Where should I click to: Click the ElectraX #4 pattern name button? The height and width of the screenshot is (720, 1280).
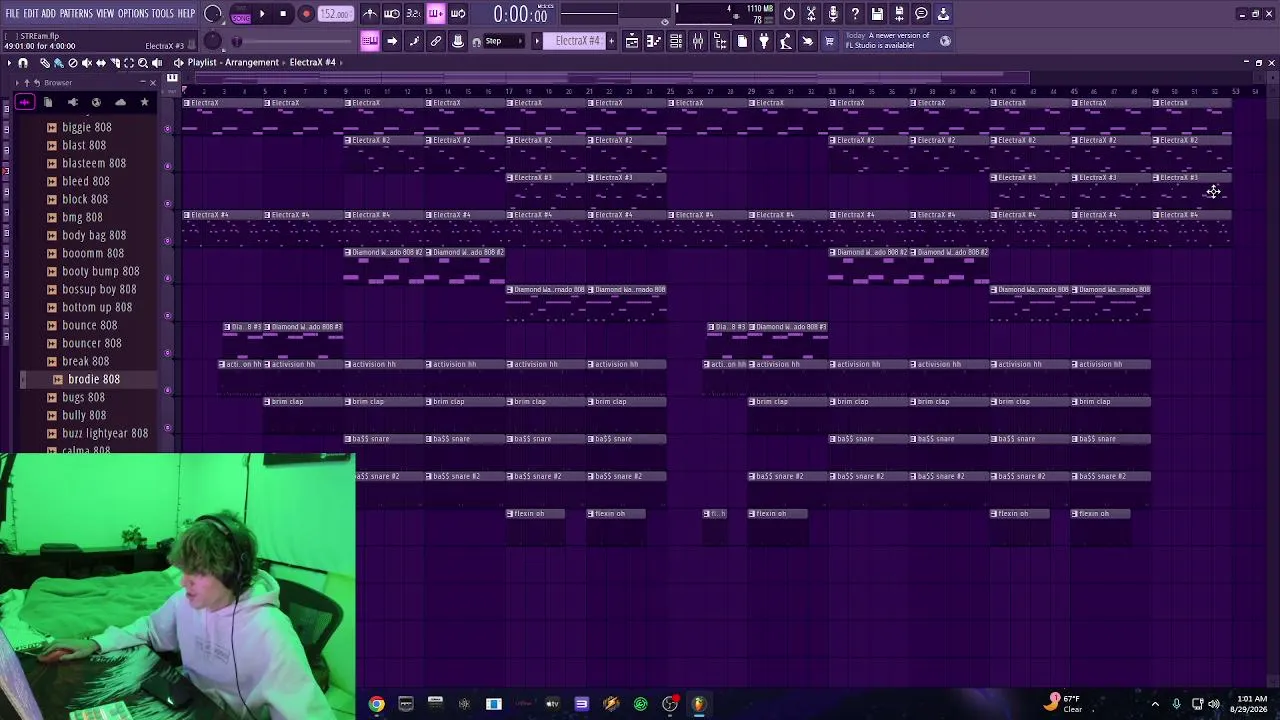578,41
